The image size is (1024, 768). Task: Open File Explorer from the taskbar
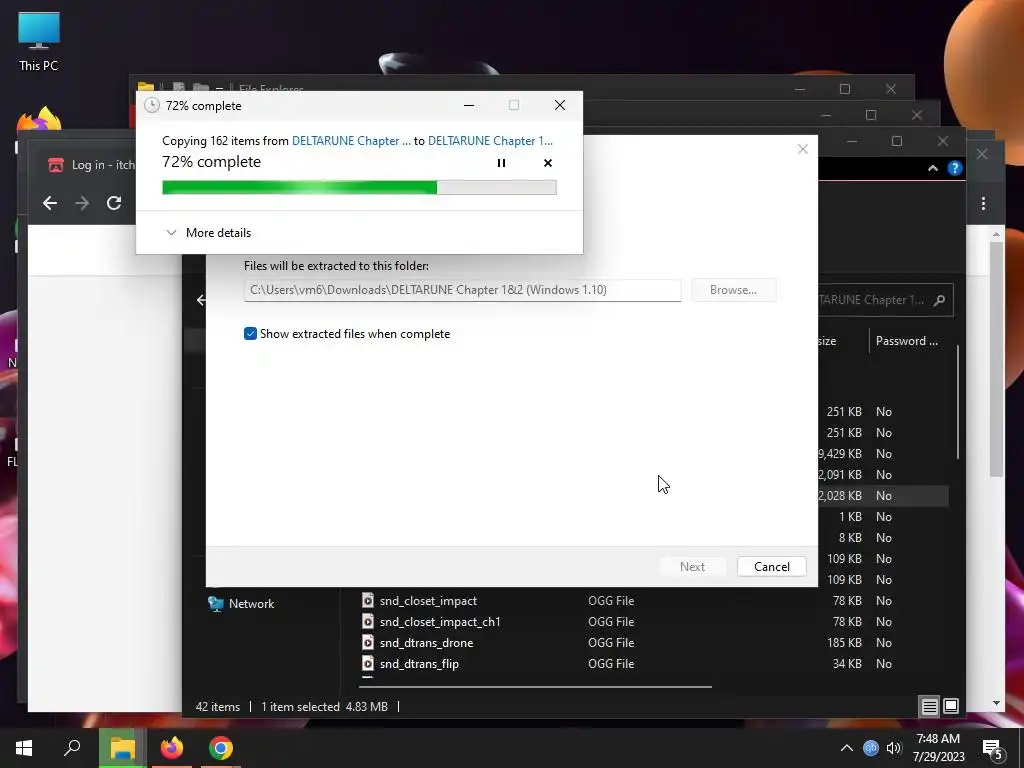(x=122, y=748)
